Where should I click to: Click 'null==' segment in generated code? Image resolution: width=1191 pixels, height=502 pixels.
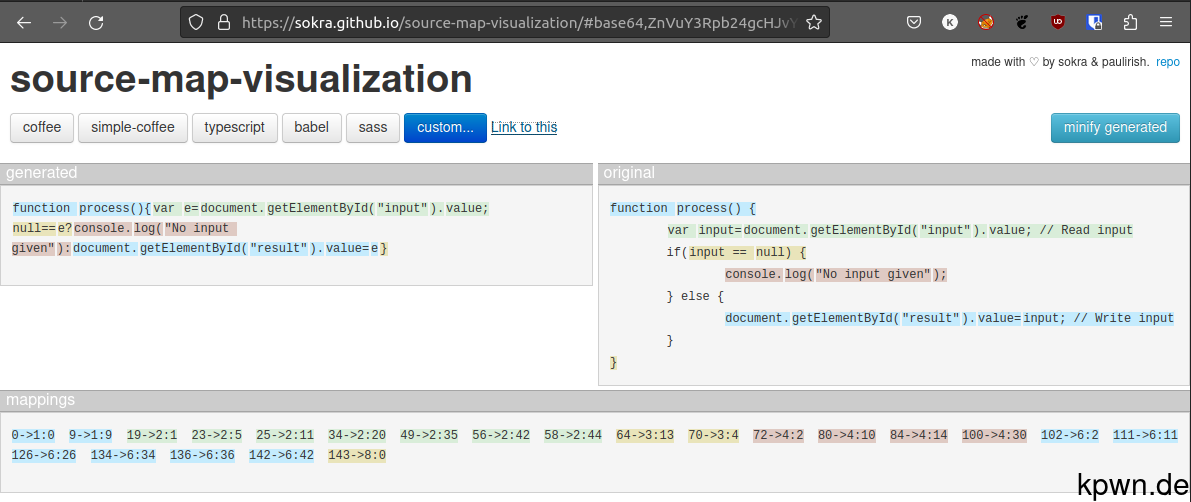(34, 229)
